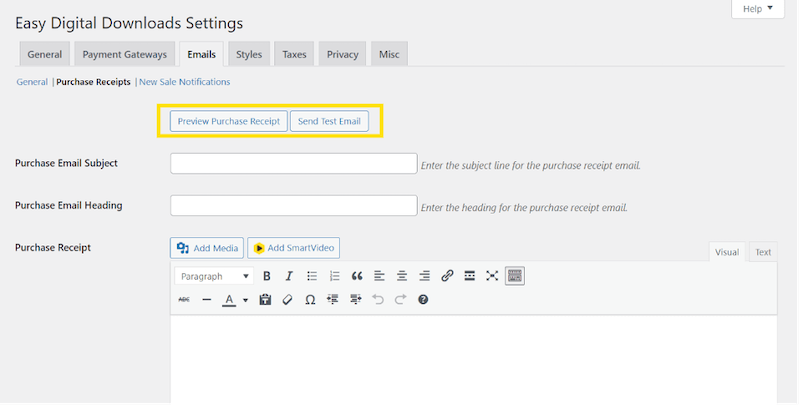This screenshot has width=800, height=405.
Task: Align text left
Action: tap(379, 276)
